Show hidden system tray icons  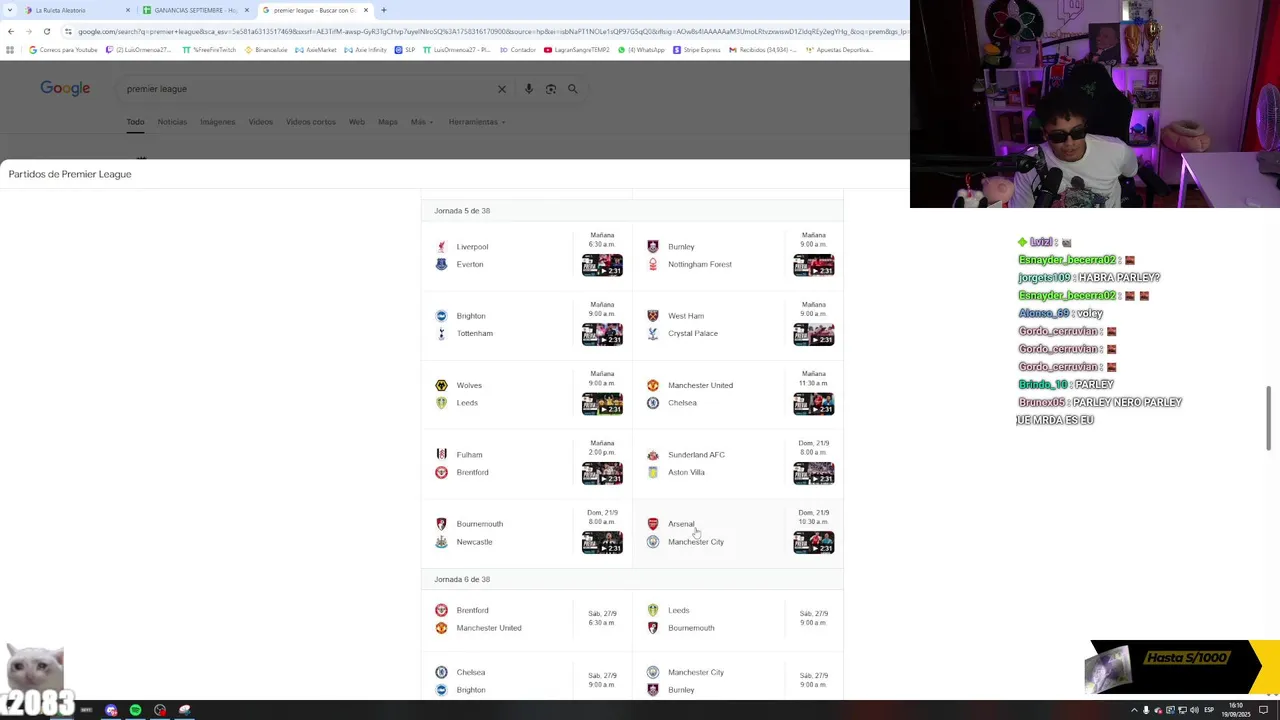click(1134, 710)
